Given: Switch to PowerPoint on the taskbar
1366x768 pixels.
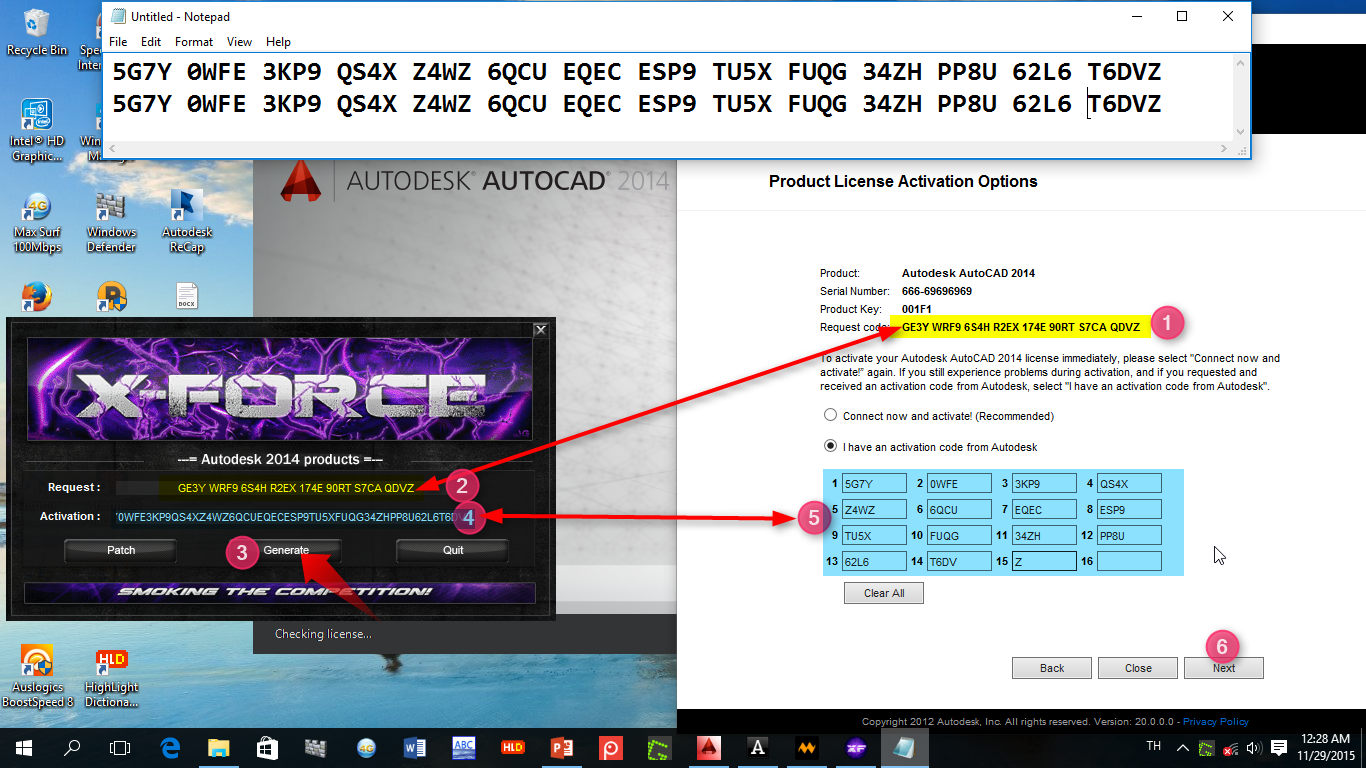Looking at the screenshot, I should point(562,747).
